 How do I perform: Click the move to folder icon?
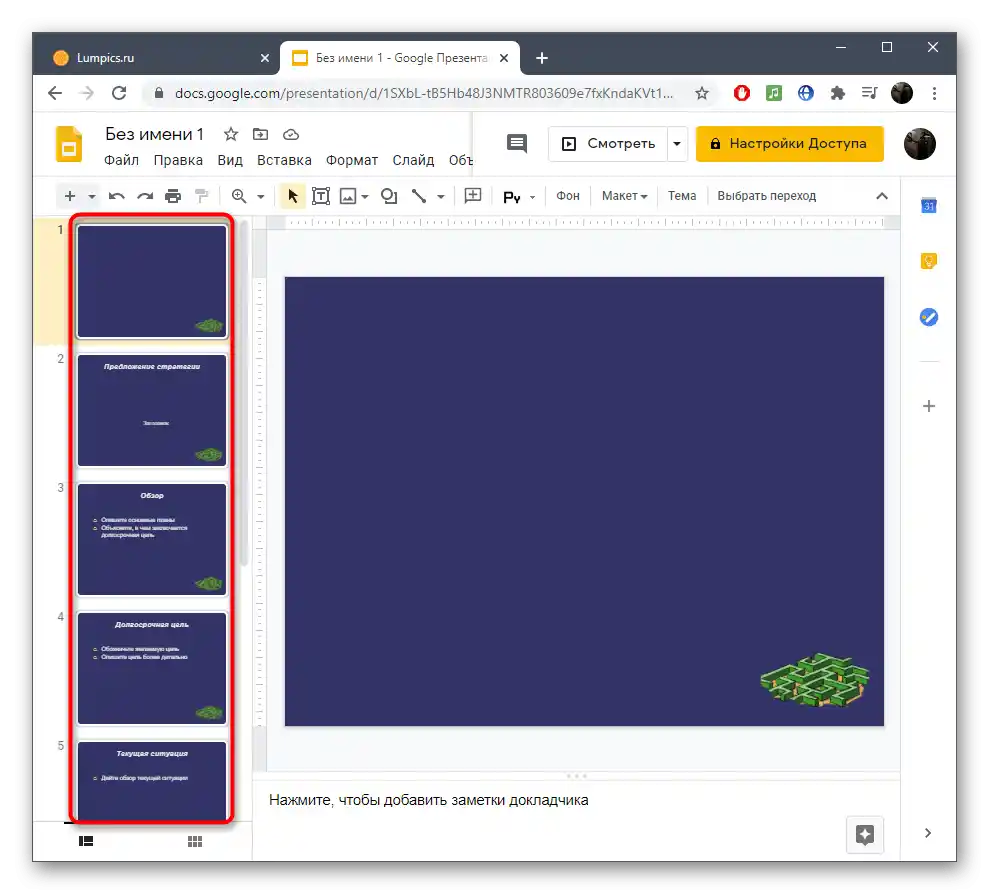tap(260, 134)
